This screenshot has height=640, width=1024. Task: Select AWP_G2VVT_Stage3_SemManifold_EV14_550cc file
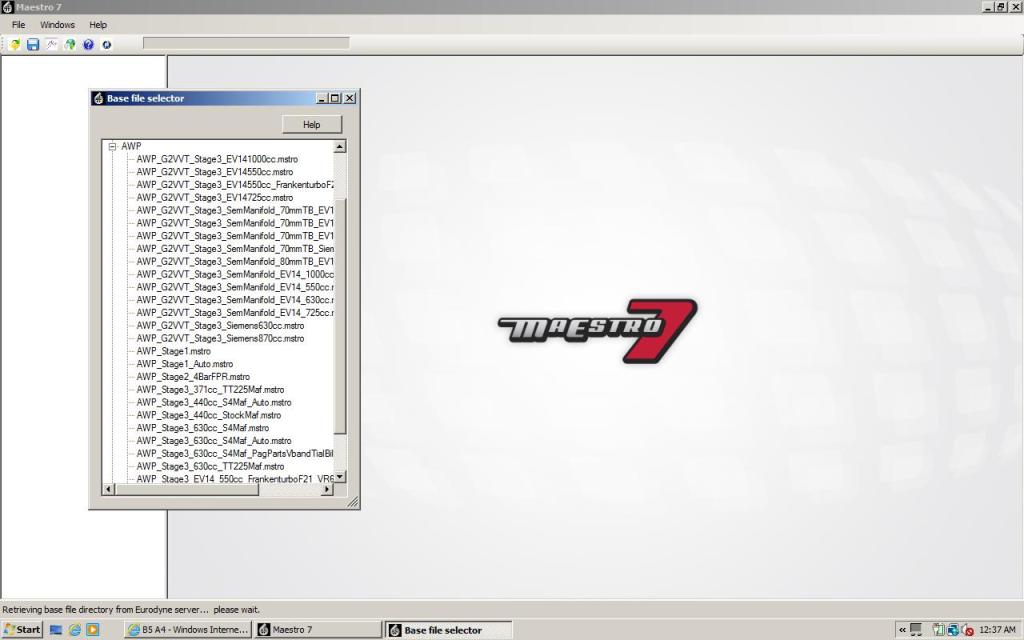coord(234,287)
